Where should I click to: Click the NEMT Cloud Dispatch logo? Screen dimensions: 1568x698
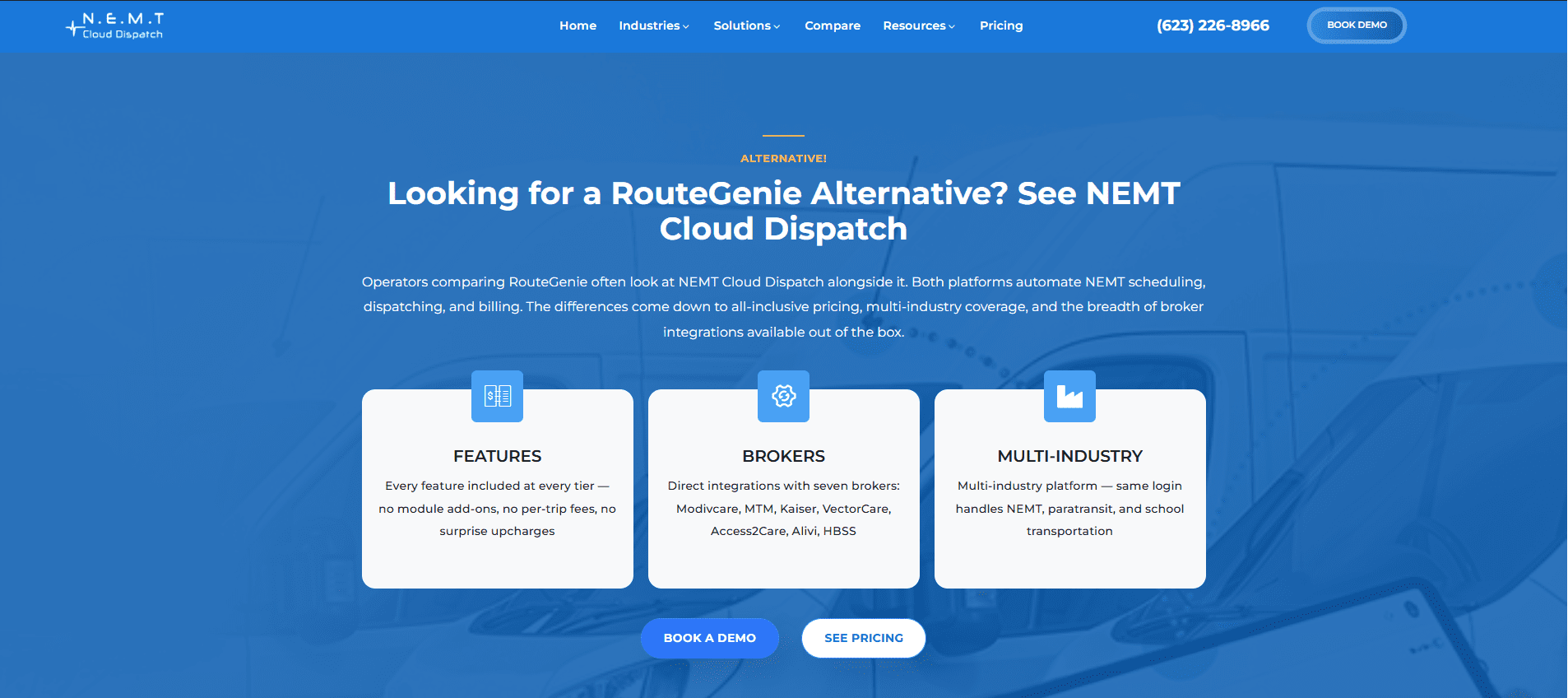tap(115, 26)
